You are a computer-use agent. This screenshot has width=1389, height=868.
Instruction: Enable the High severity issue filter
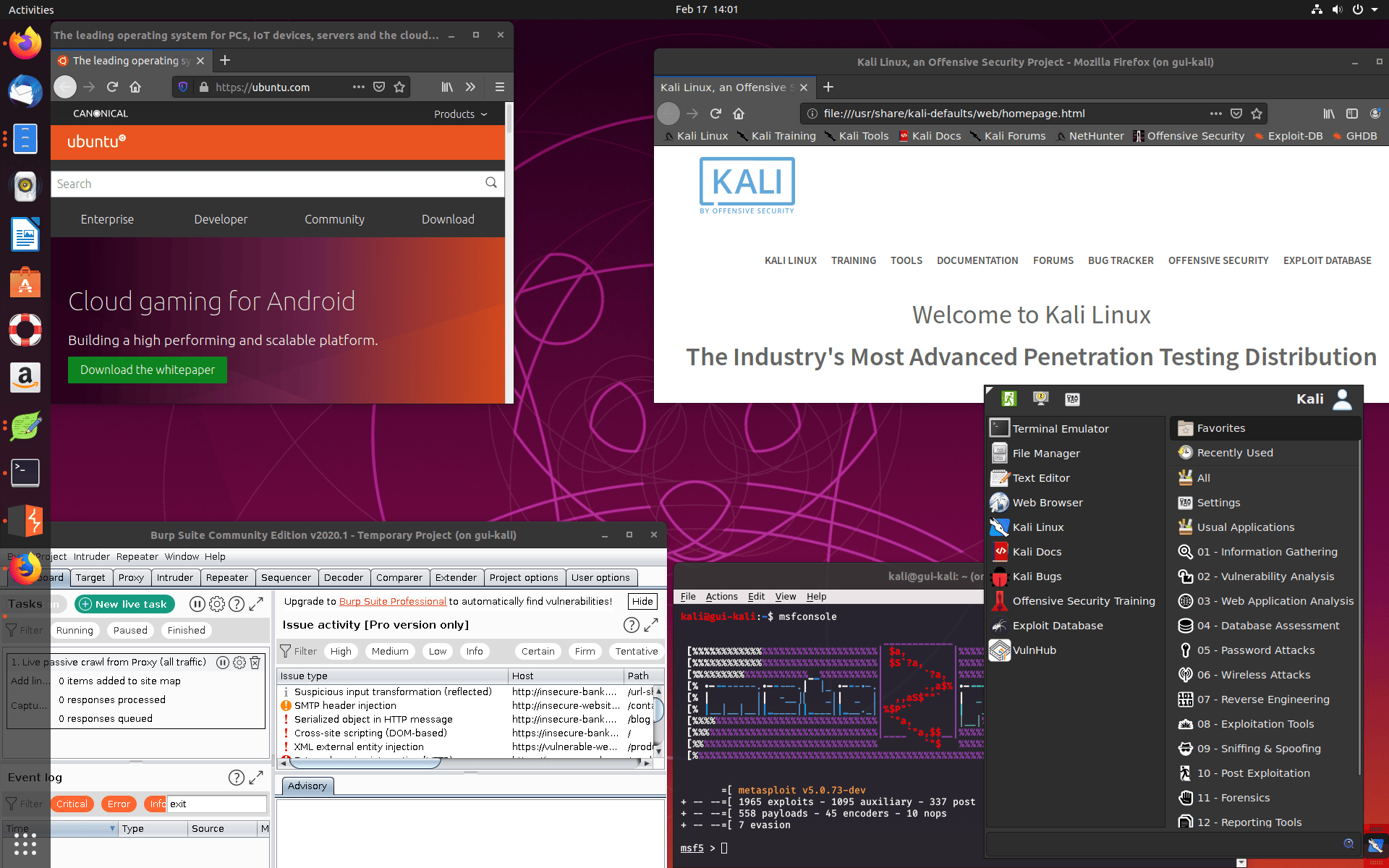coord(341,651)
